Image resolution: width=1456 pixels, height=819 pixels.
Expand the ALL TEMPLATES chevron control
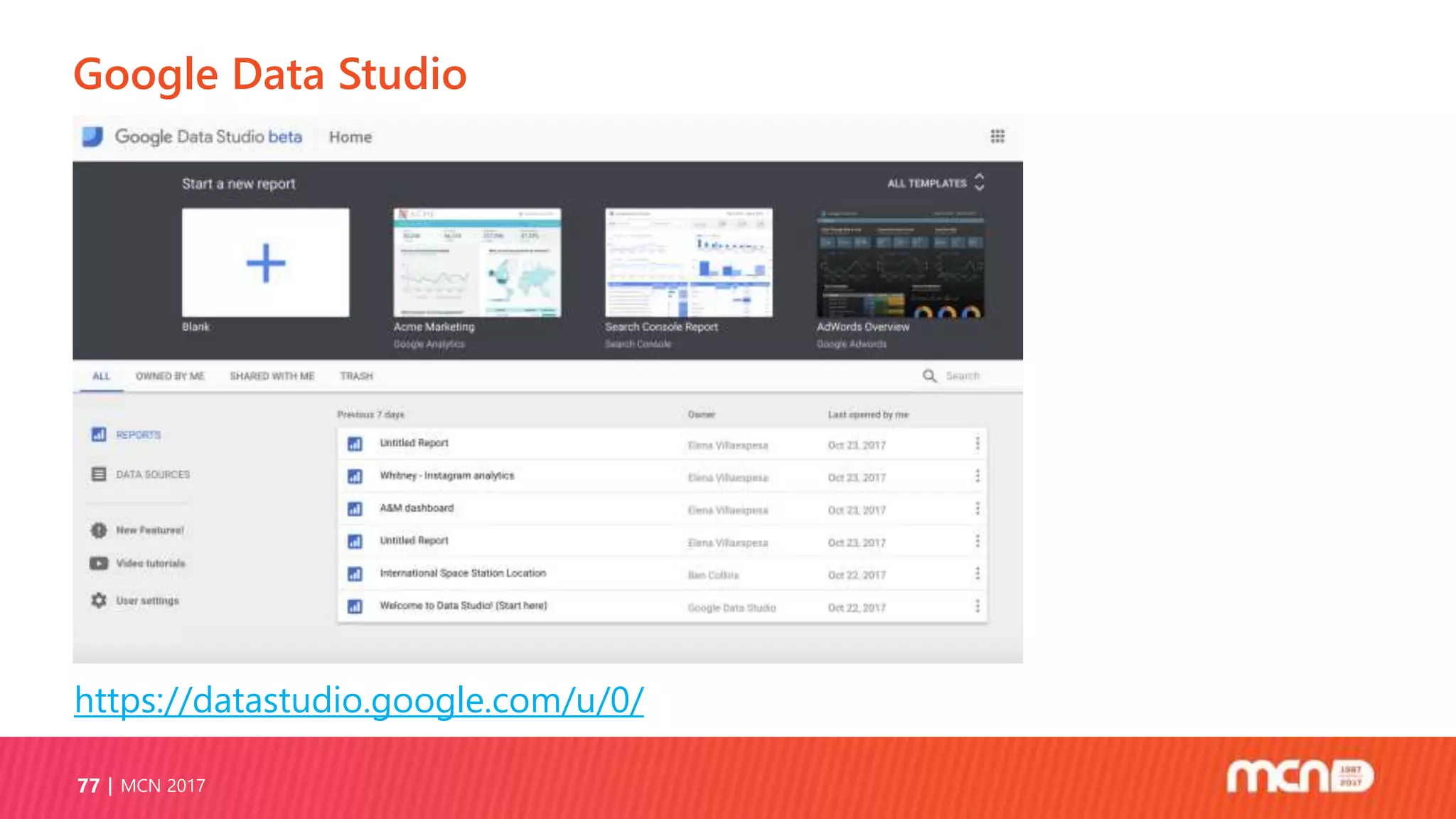coord(979,183)
